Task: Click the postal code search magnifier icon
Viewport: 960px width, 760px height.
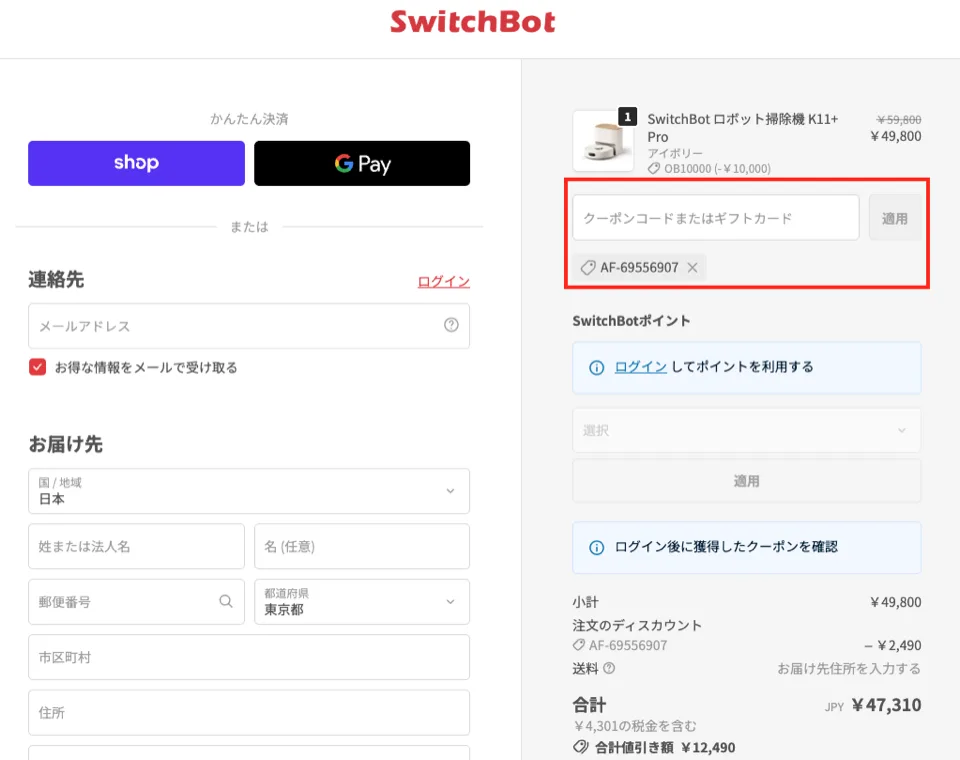Action: (226, 601)
